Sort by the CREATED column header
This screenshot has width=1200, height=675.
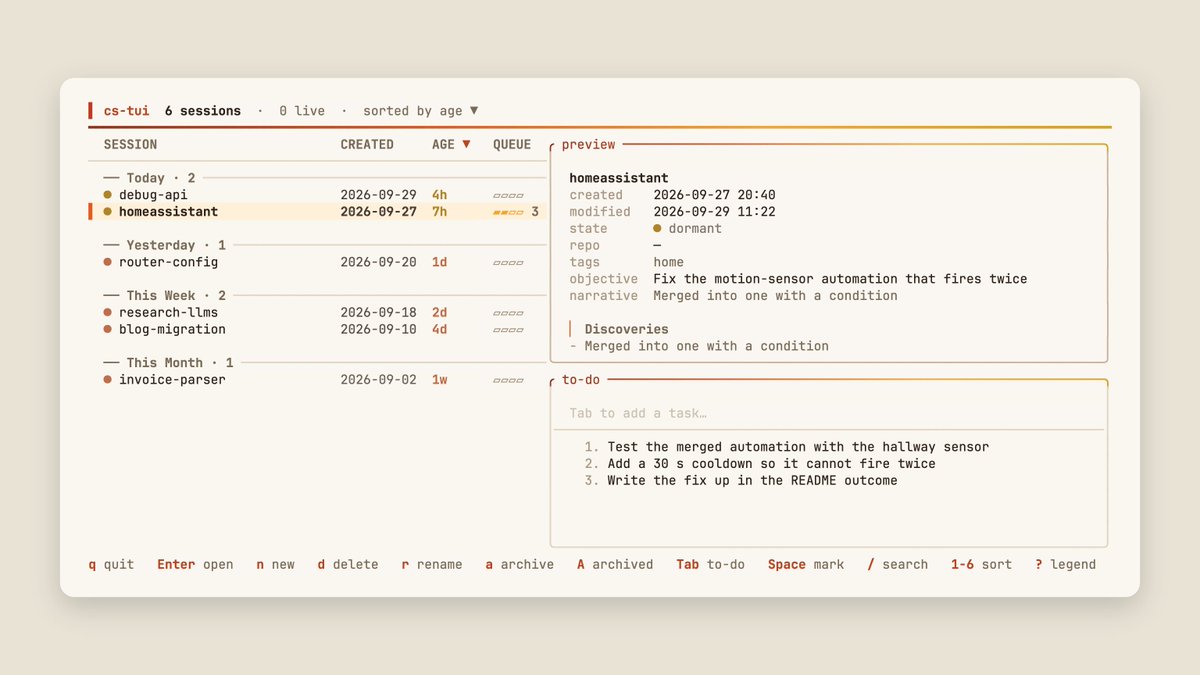point(367,145)
